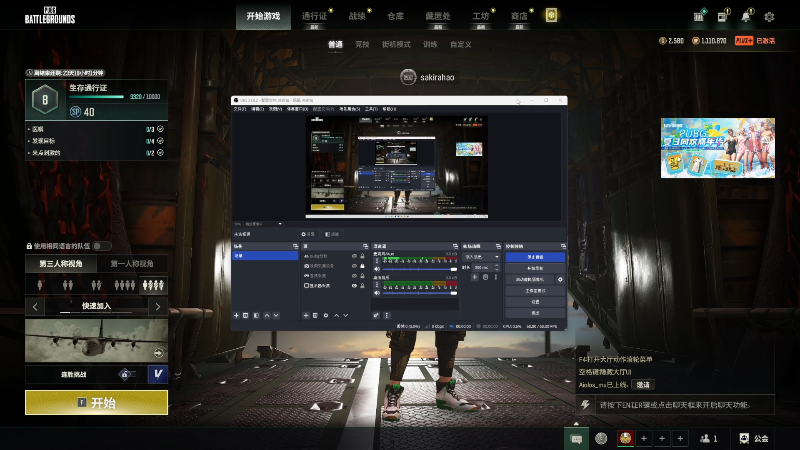
Task: Toggle visibility eye of third OBS source
Action: pyautogui.click(x=354, y=276)
